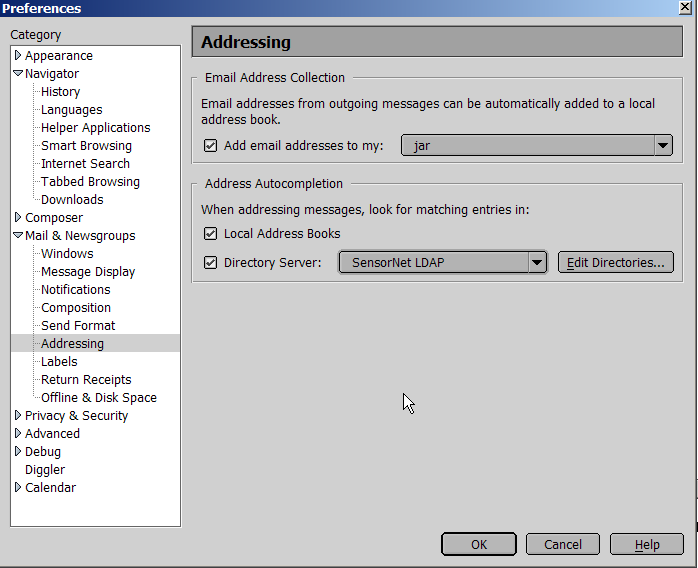Screen dimensions: 698x568
Task: Toggle the Add email addresses checkbox
Action: [x=210, y=146]
